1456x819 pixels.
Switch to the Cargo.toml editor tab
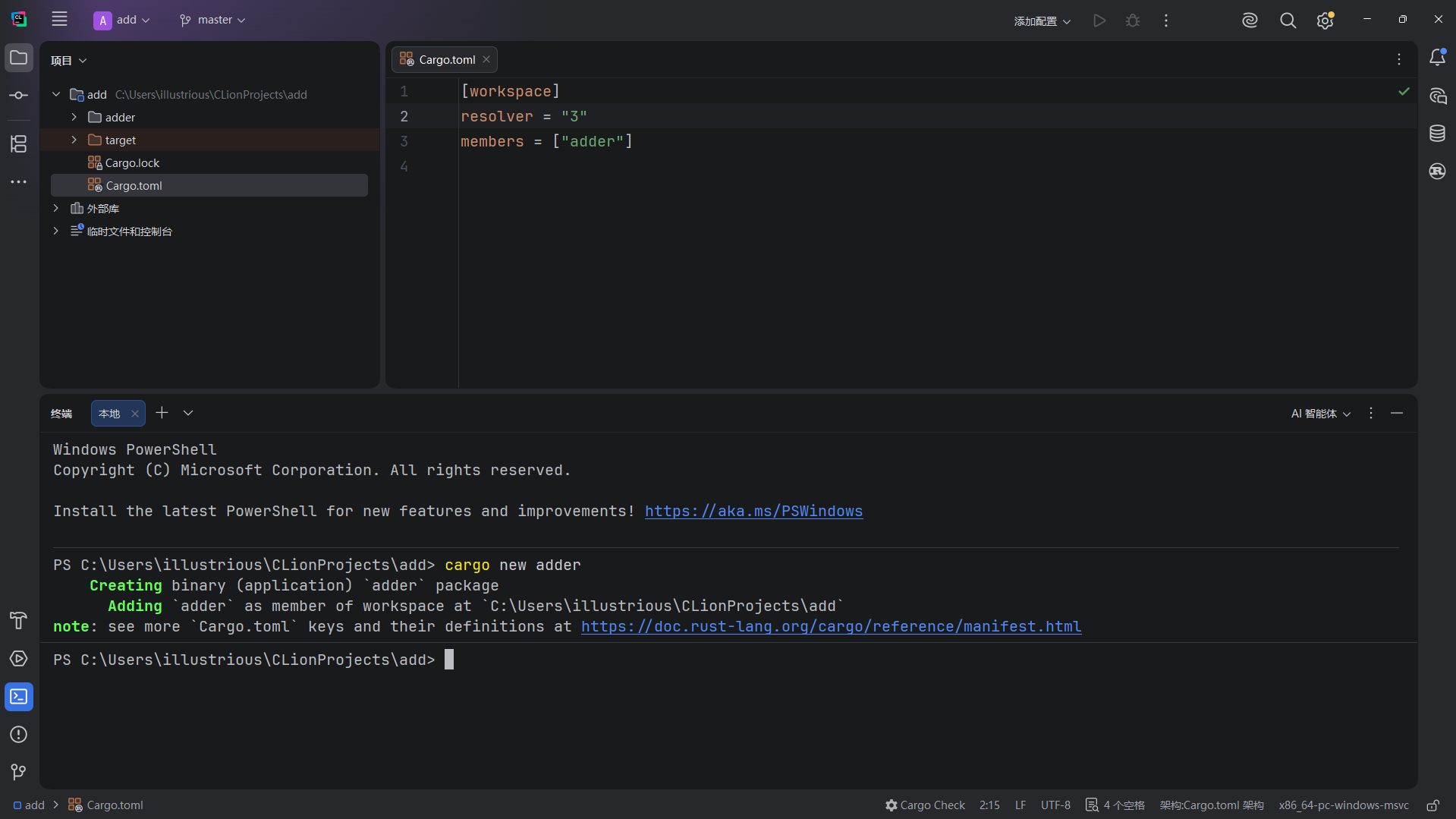point(445,60)
